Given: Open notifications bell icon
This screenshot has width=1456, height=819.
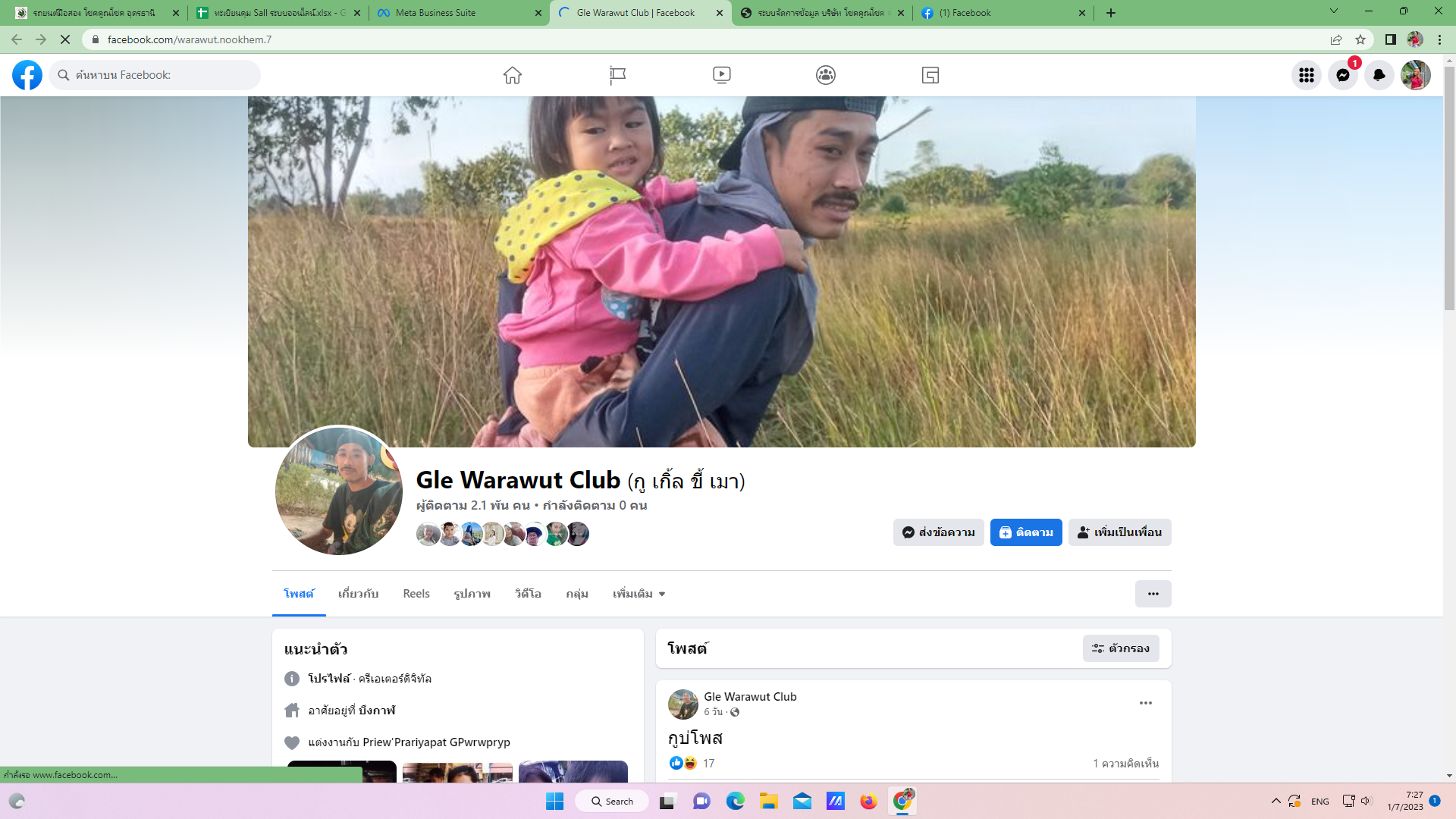Looking at the screenshot, I should [1379, 75].
